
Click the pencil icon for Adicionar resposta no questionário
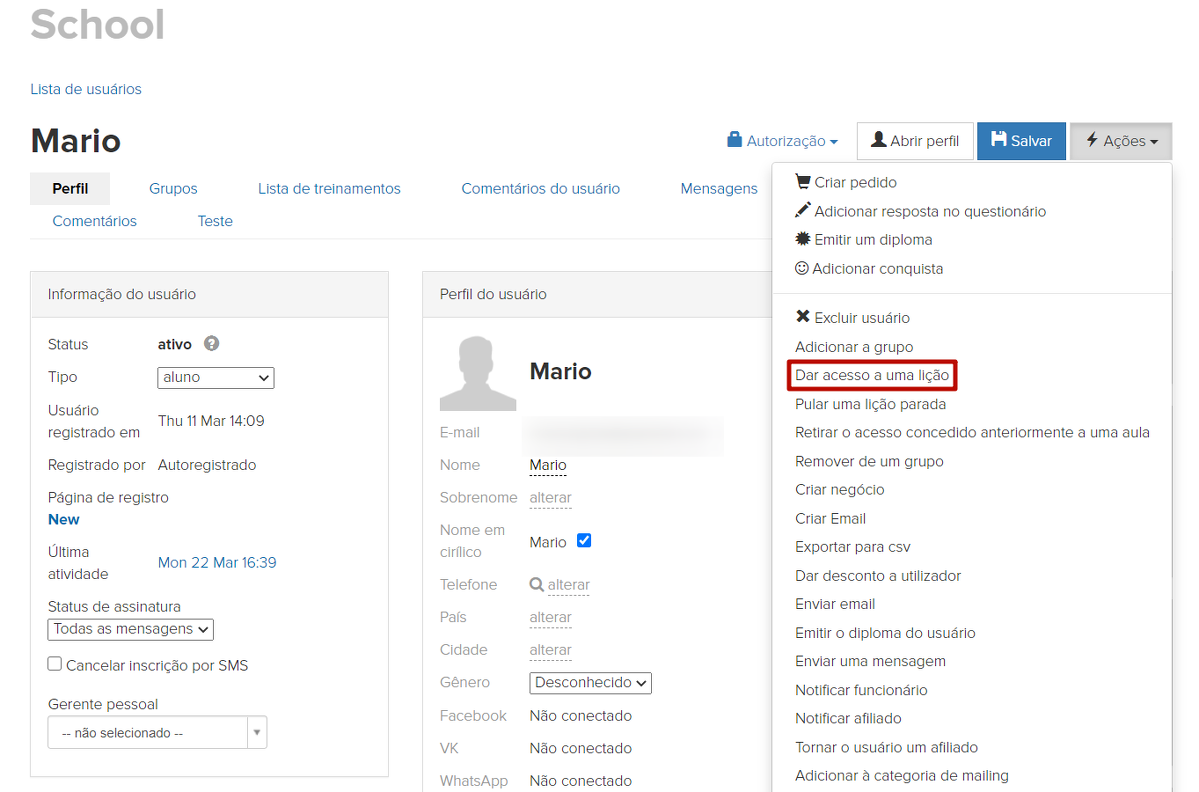[802, 211]
